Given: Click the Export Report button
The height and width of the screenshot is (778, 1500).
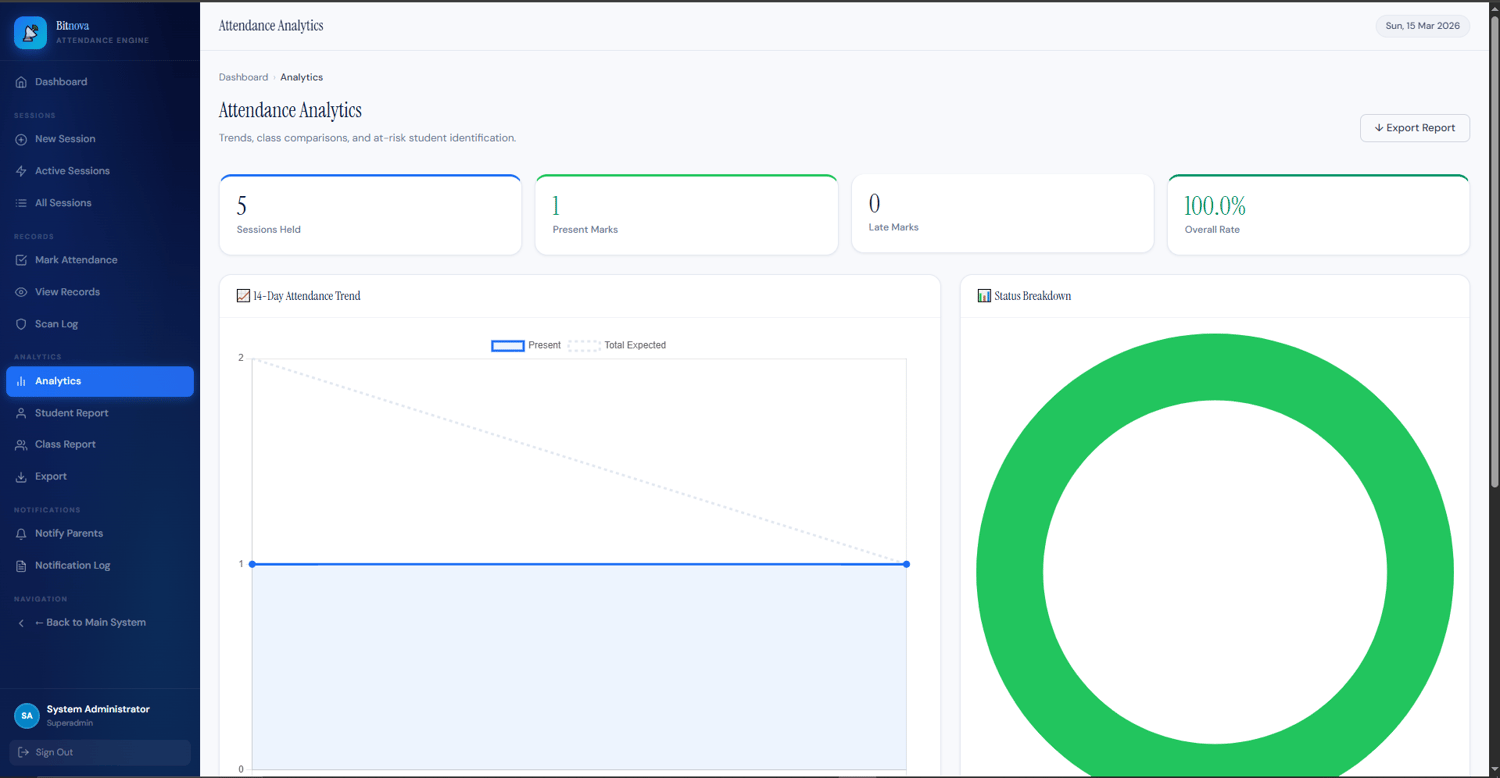Looking at the screenshot, I should [1414, 128].
